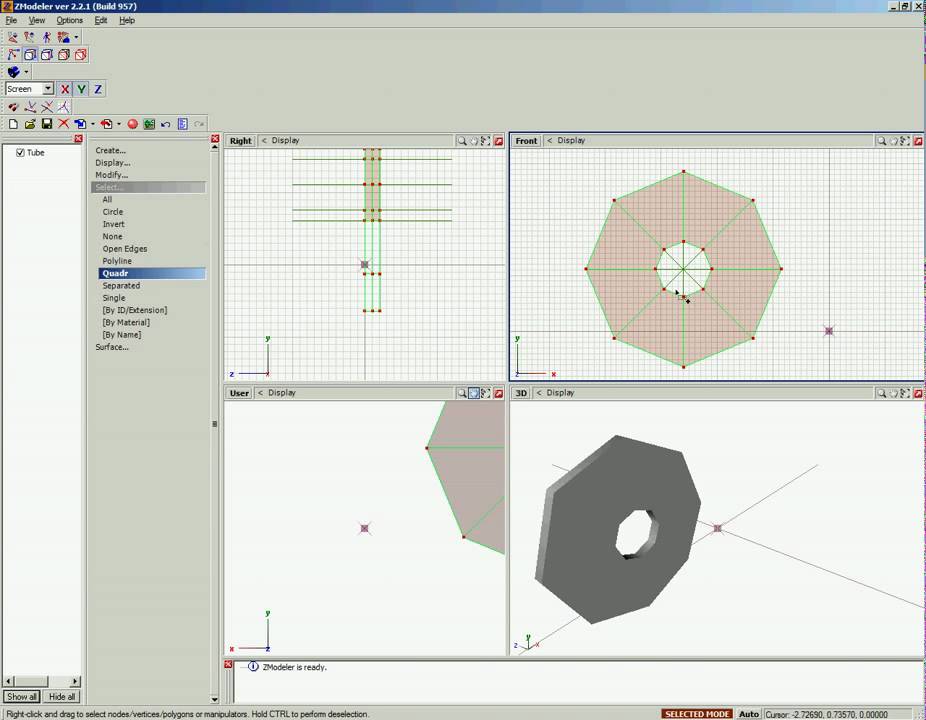926x720 pixels.
Task: Expand the Create... command group
Action: click(110, 151)
